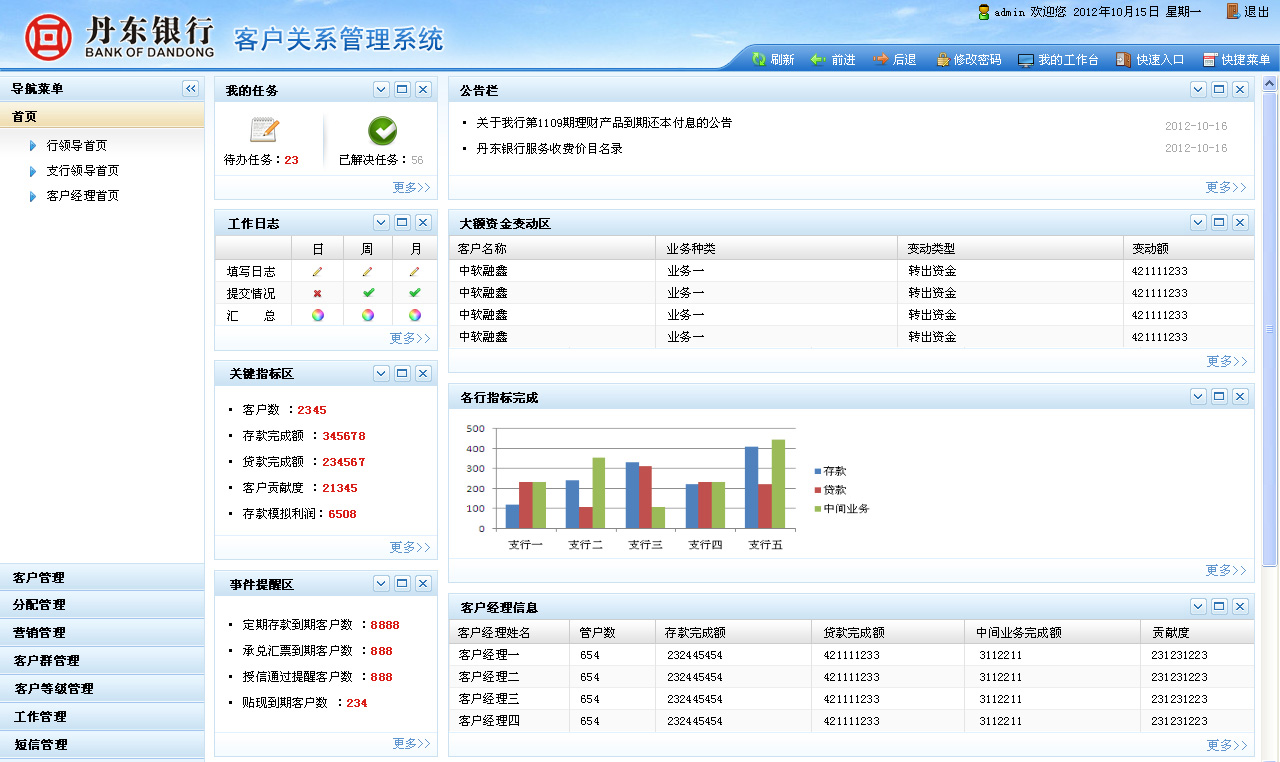Click the forward (前进) arrow icon
This screenshot has height=762, width=1280.
tap(818, 60)
